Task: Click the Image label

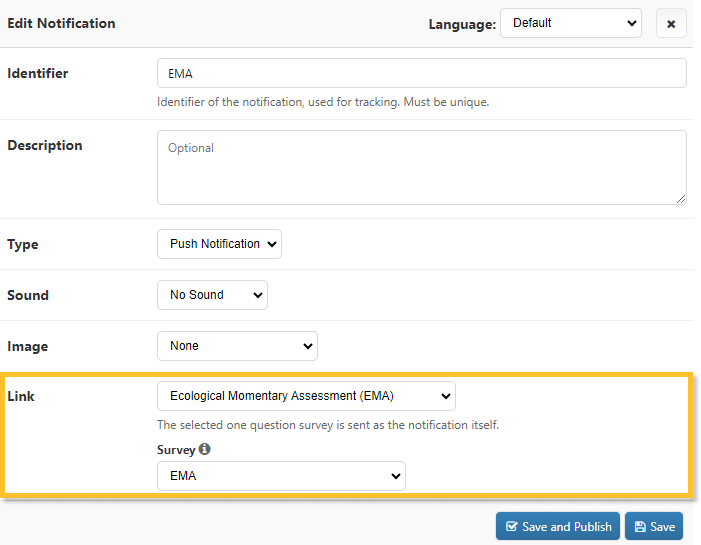Action: [x=28, y=346]
